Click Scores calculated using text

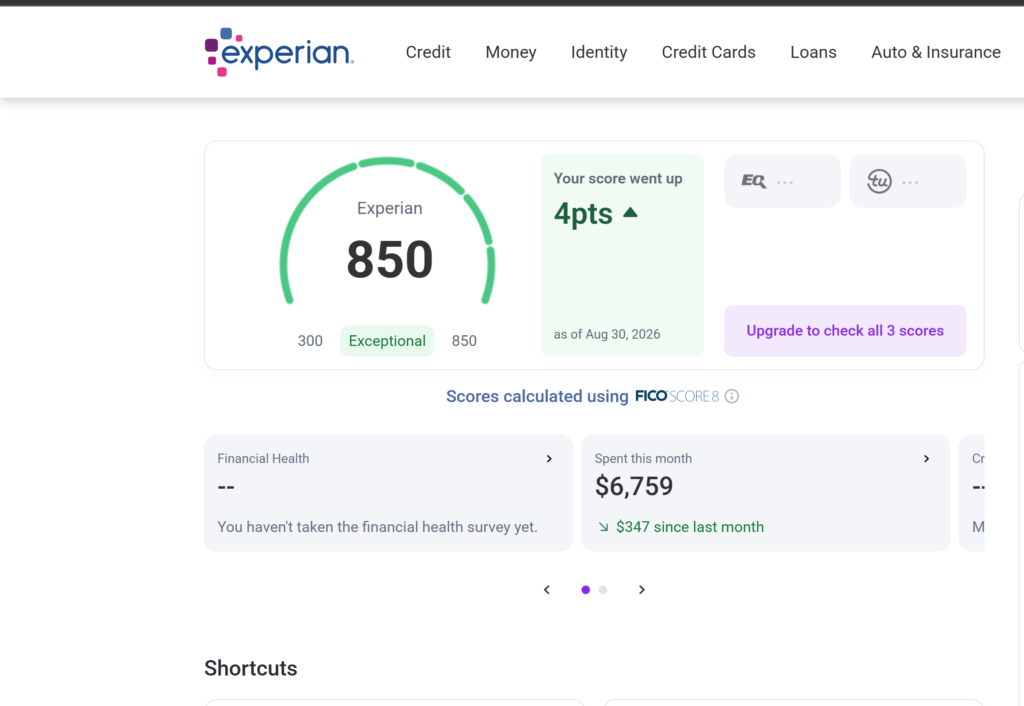point(537,396)
